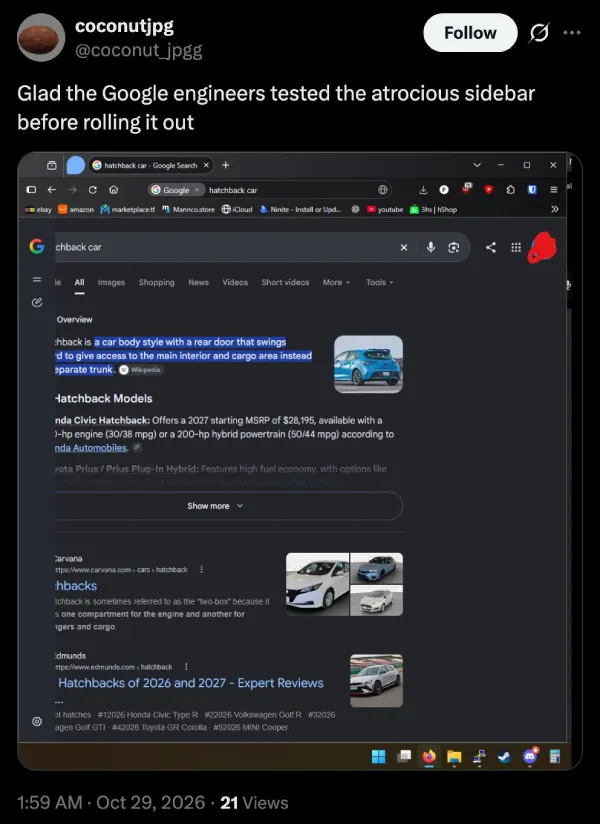
Task: Switch to the Images tab
Action: point(111,282)
